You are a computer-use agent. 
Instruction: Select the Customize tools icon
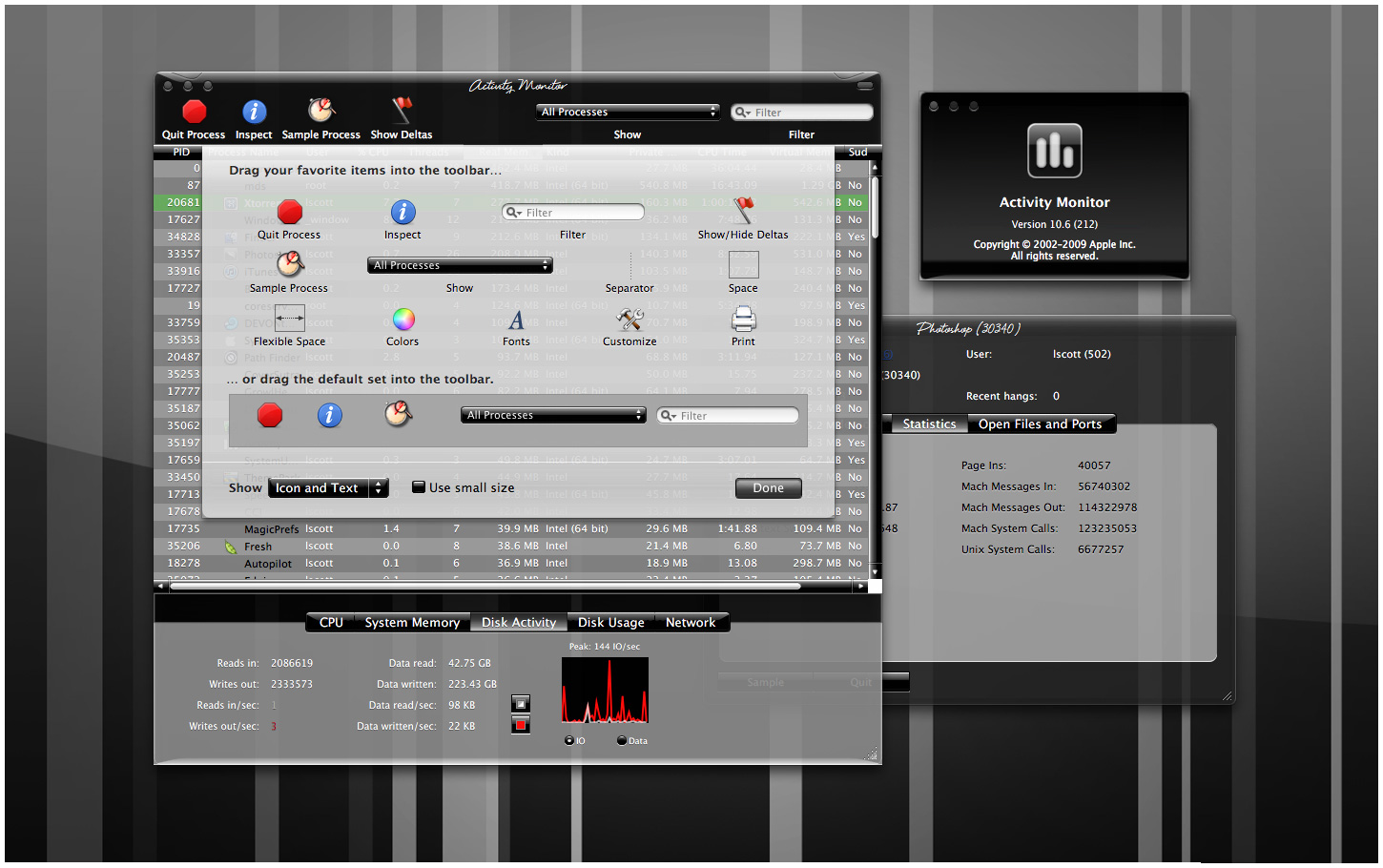pos(630,320)
